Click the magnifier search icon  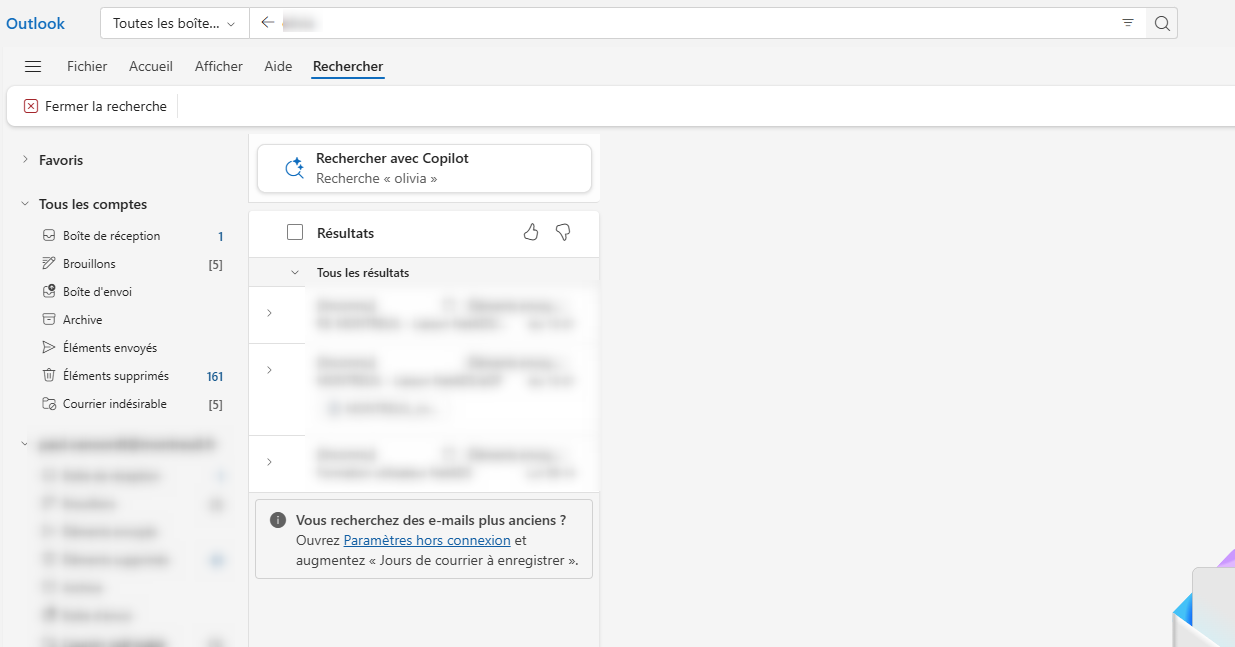click(1162, 23)
